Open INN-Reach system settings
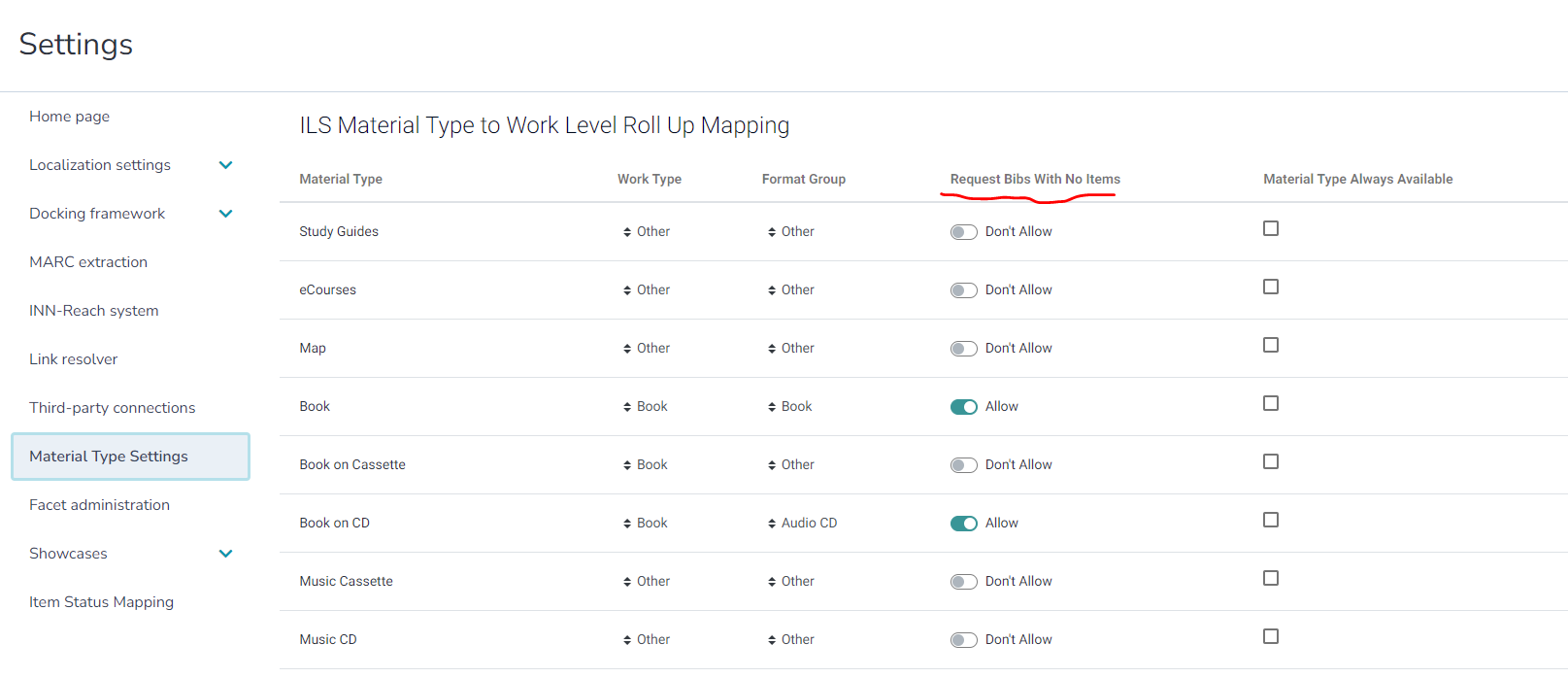Image resolution: width=1568 pixels, height=678 pixels. [94, 311]
